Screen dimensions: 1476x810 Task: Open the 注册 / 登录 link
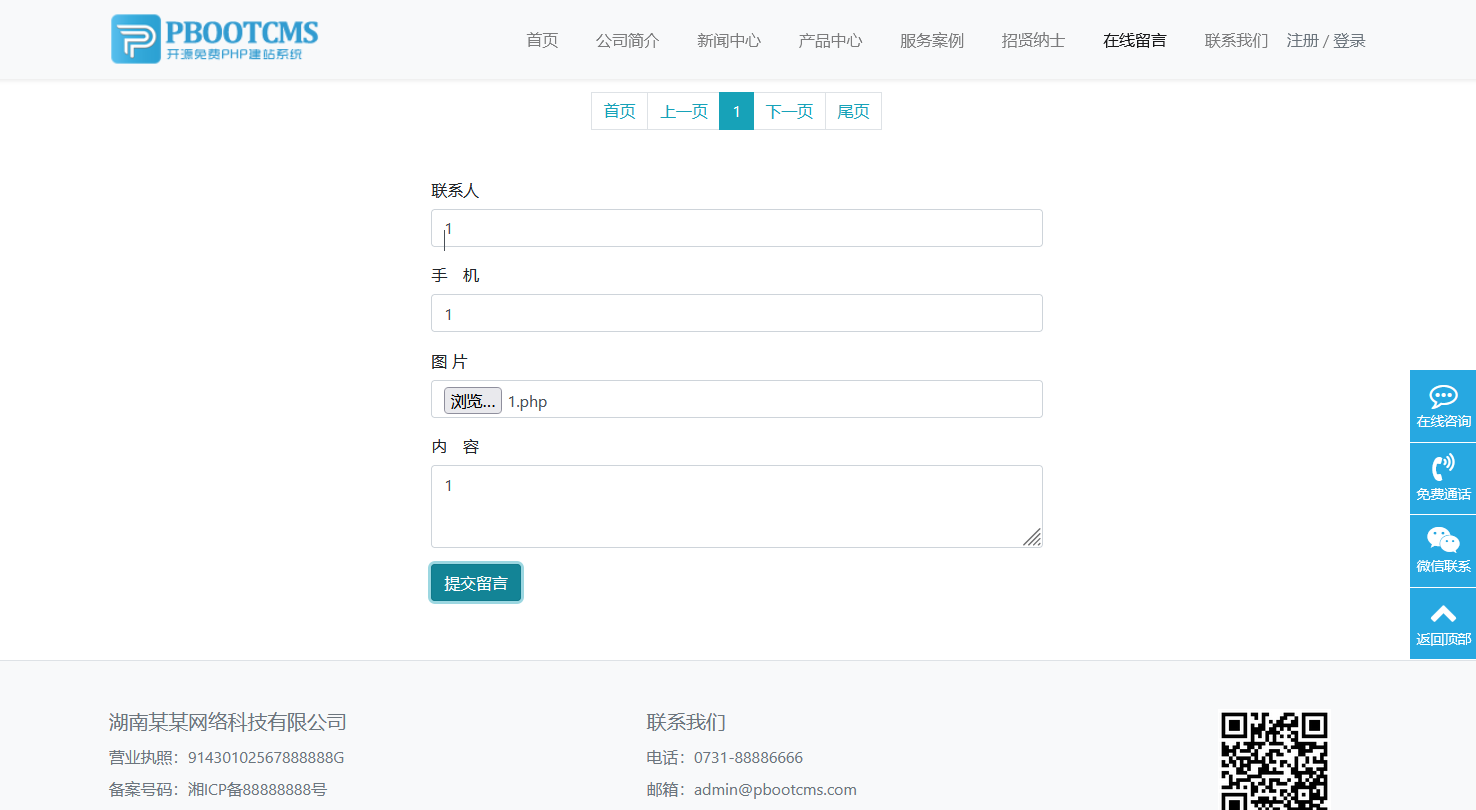(1326, 40)
